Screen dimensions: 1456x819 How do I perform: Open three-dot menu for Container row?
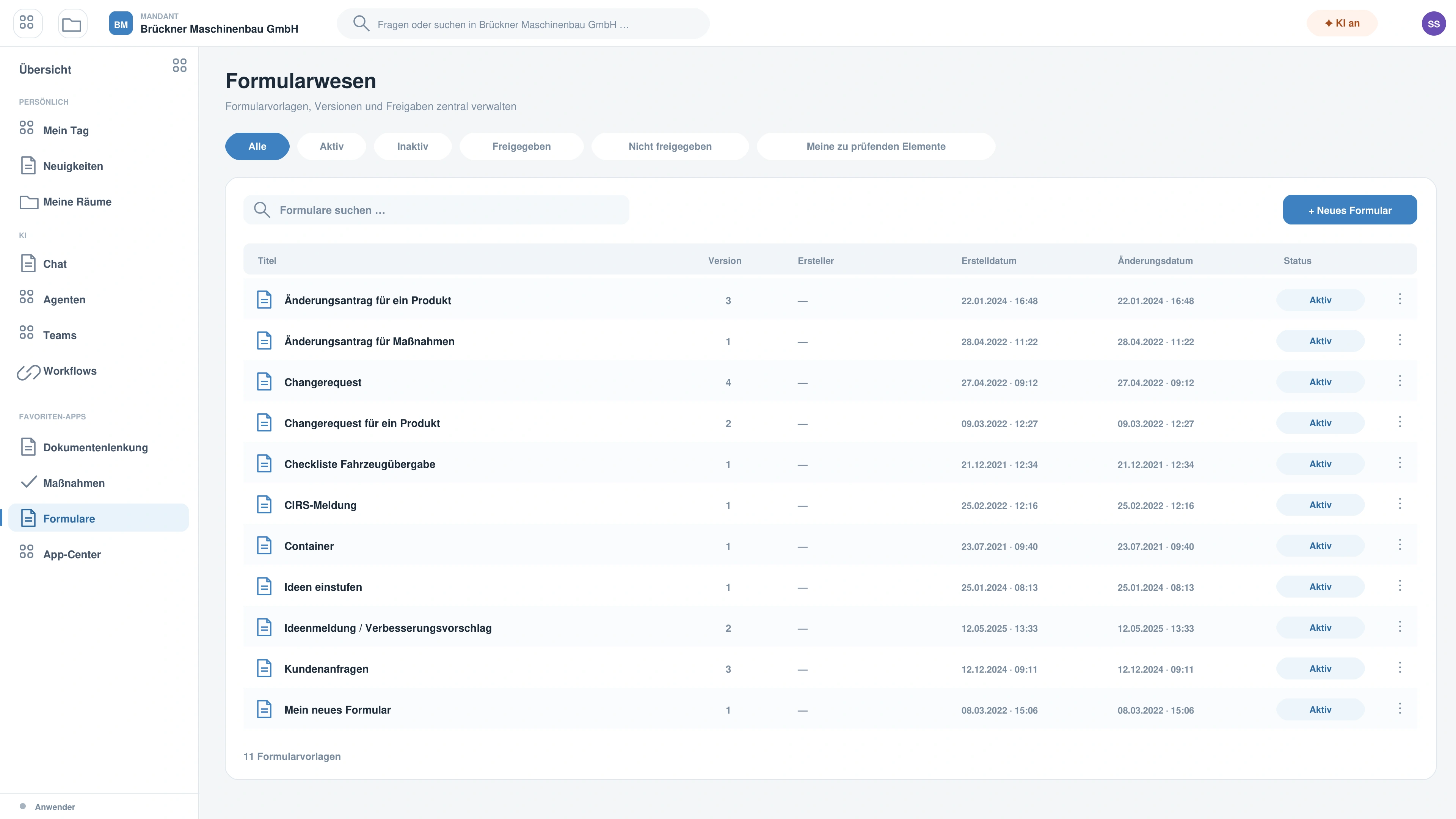[1400, 545]
